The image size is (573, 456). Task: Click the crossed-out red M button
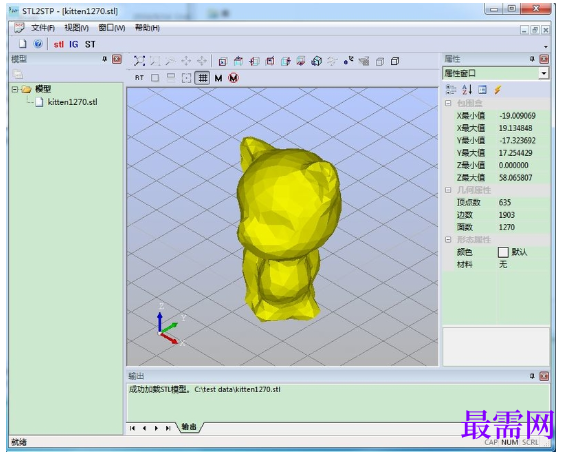tap(234, 78)
